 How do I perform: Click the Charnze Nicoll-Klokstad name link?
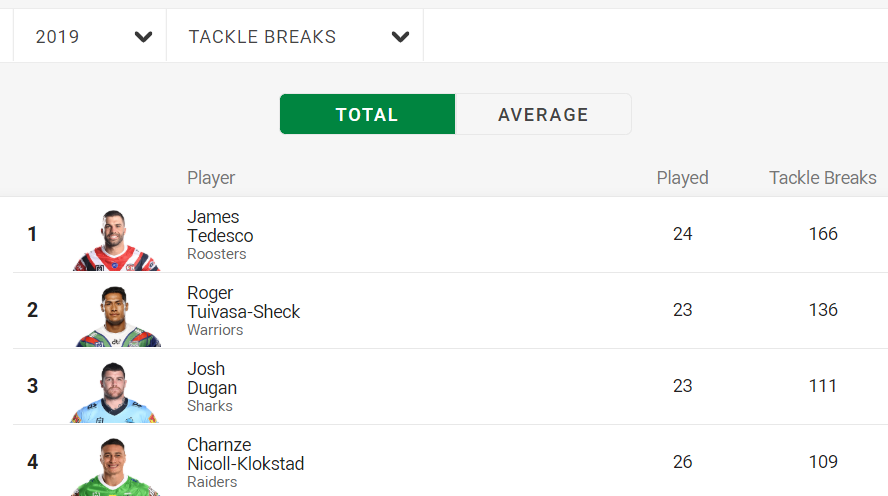tap(246, 454)
